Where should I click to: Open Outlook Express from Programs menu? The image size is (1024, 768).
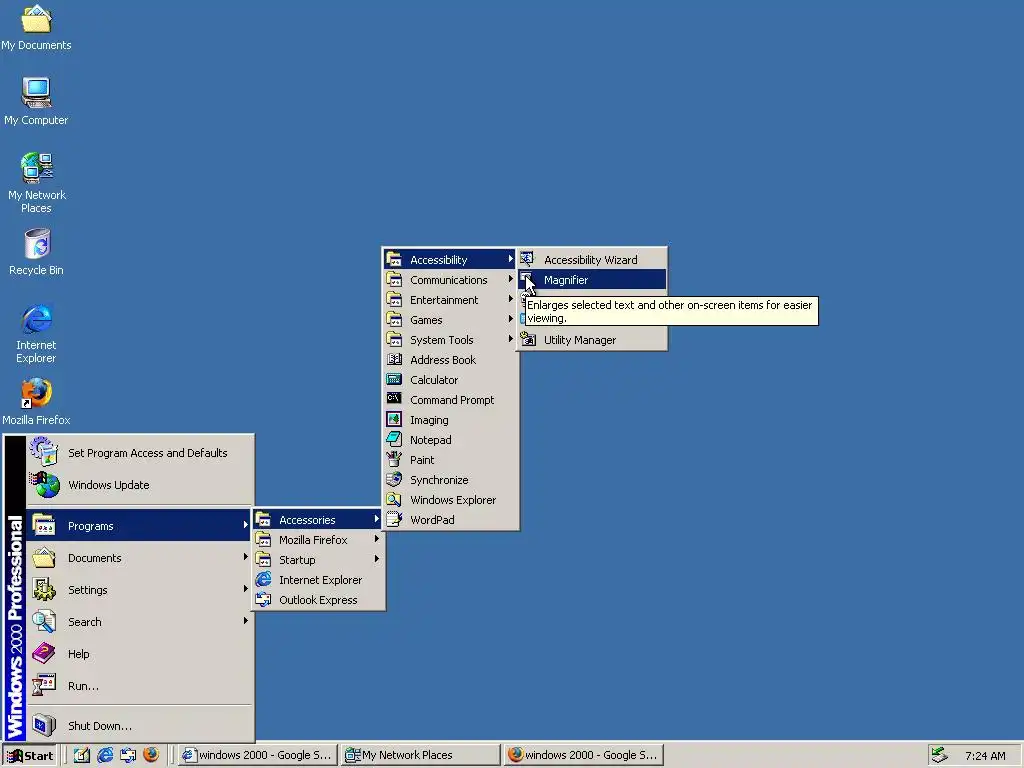[319, 600]
